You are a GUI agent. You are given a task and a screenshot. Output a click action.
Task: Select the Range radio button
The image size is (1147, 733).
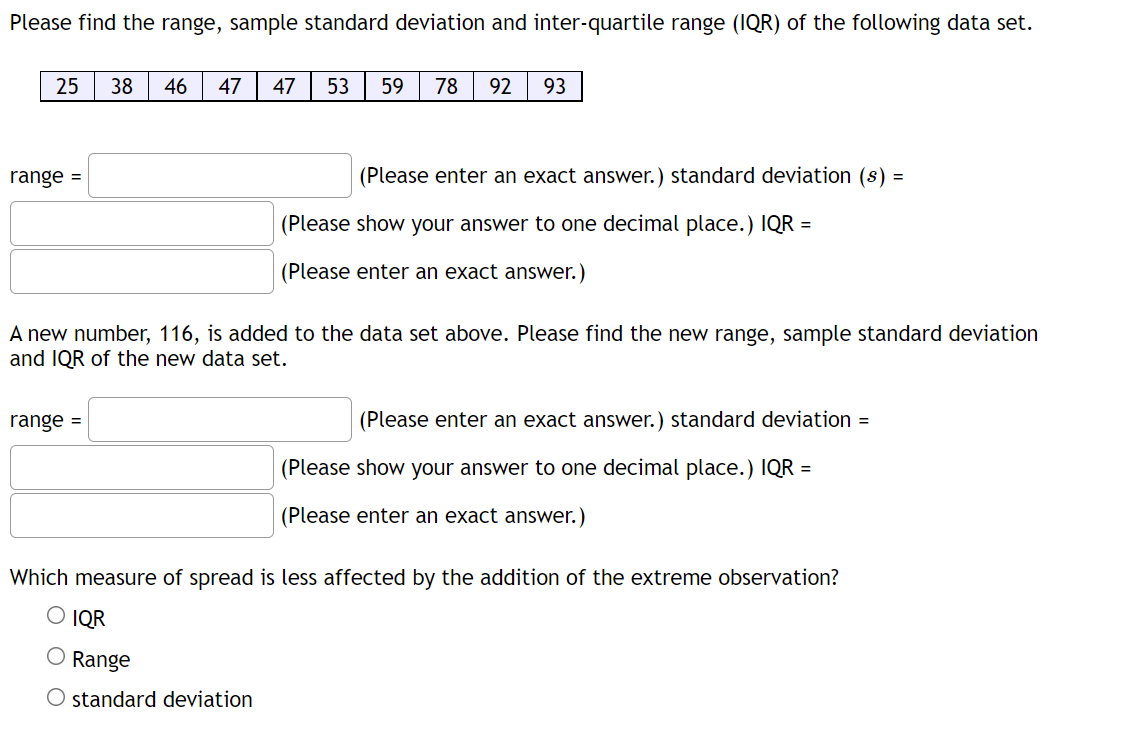tap(57, 655)
